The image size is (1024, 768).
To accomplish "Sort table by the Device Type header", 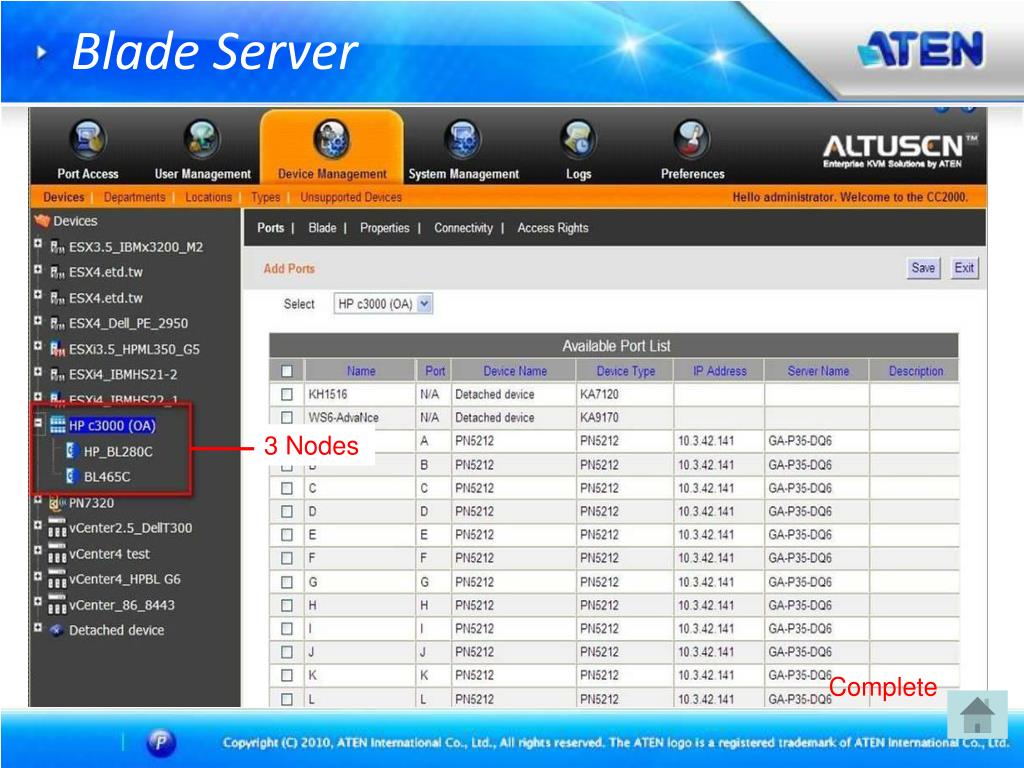I will (x=625, y=371).
